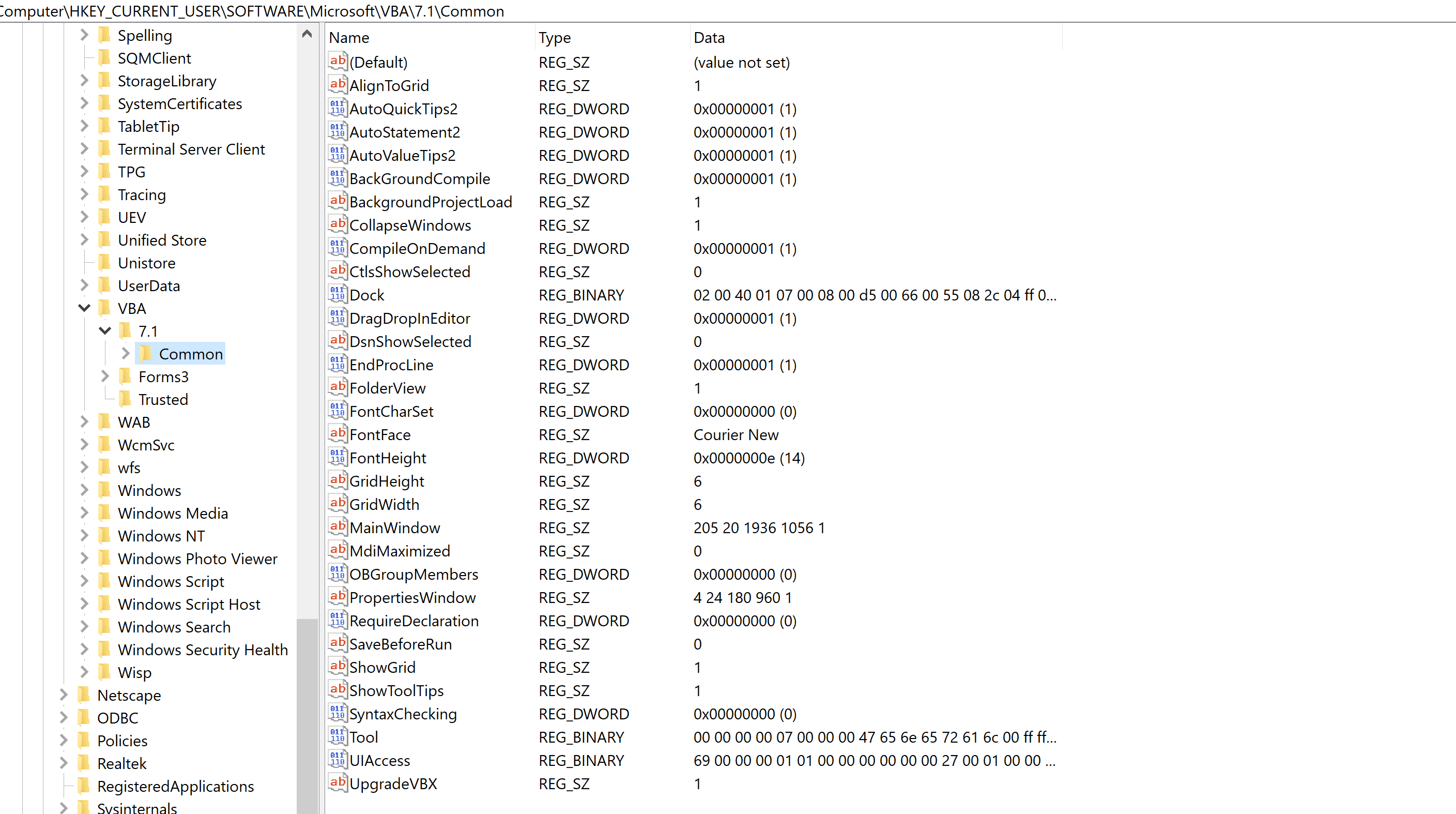Expand the Windows Media node

[84, 512]
